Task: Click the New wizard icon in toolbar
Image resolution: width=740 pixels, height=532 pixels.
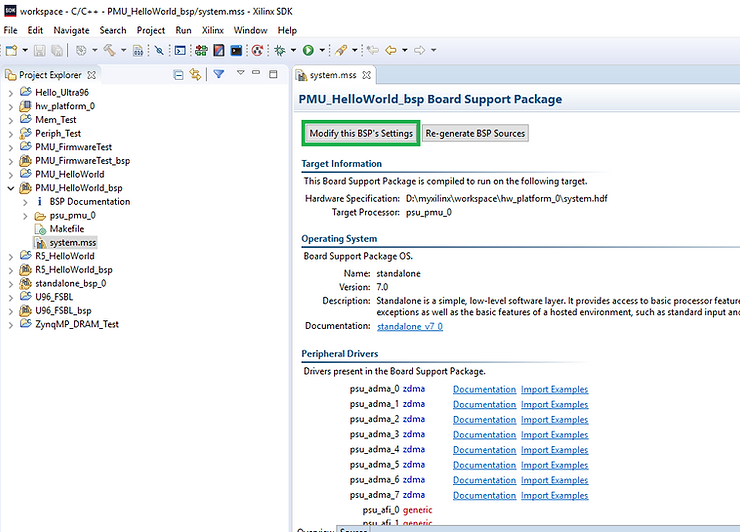Action: [x=10, y=50]
